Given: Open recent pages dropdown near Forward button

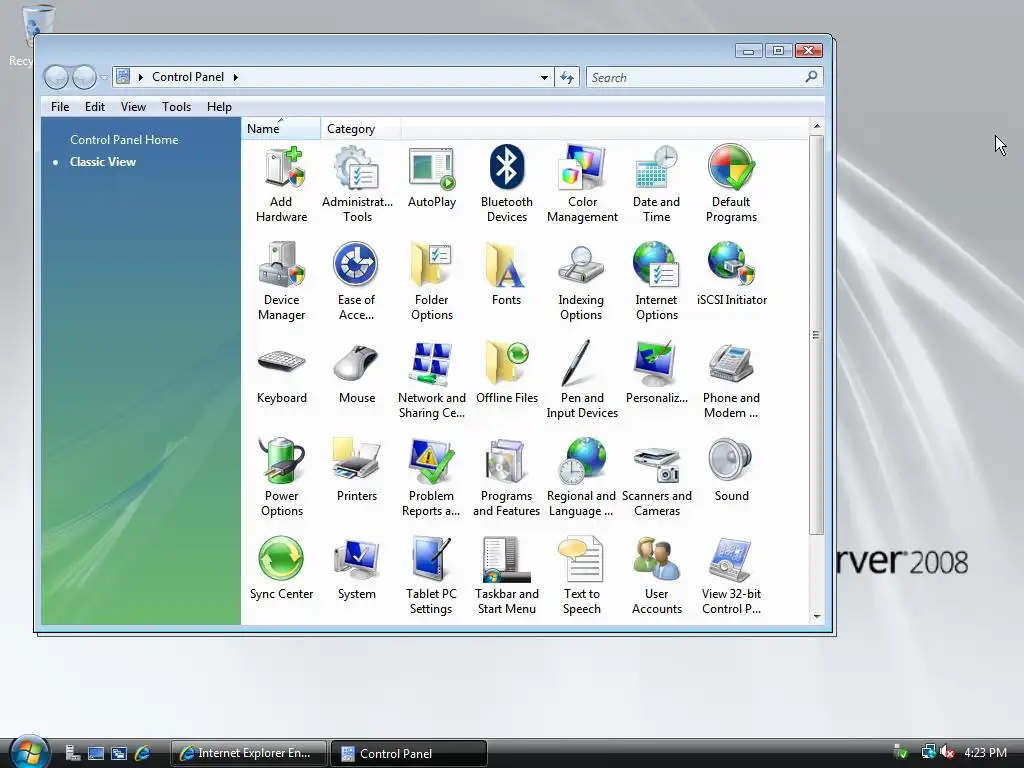Looking at the screenshot, I should (x=104, y=78).
